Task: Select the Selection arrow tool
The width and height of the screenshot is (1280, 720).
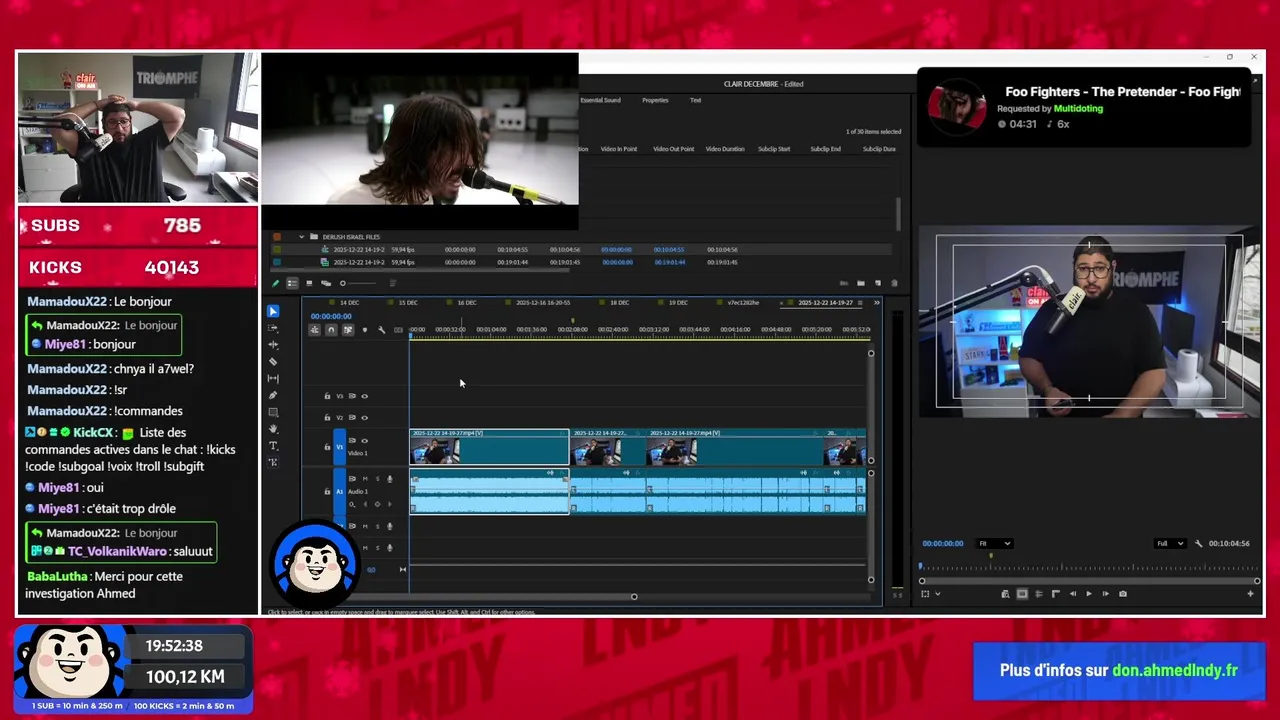Action: coord(273,311)
